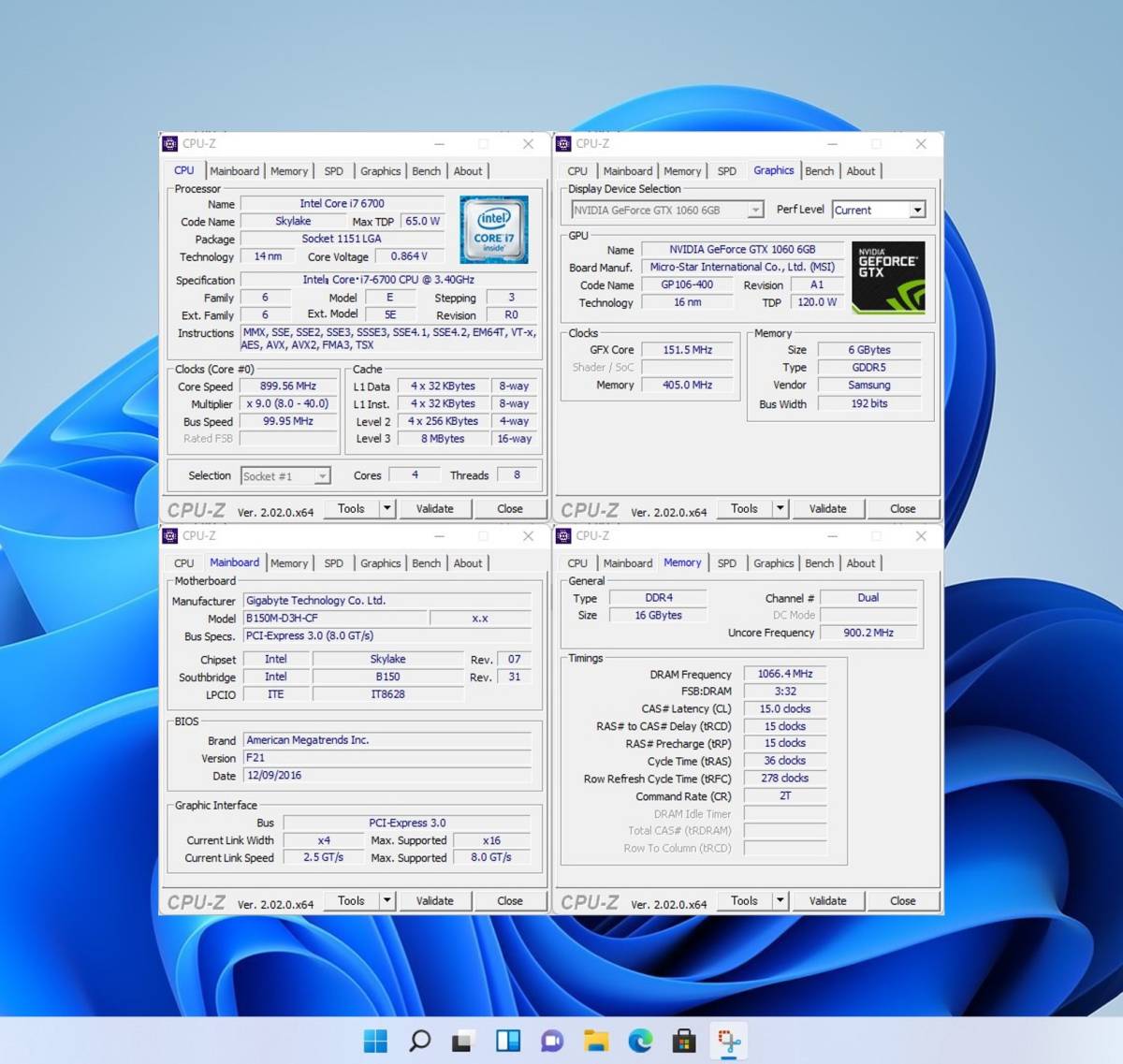1123x1064 pixels.
Task: Click the GPU name field GTX 1060 6GB
Action: coord(742,250)
